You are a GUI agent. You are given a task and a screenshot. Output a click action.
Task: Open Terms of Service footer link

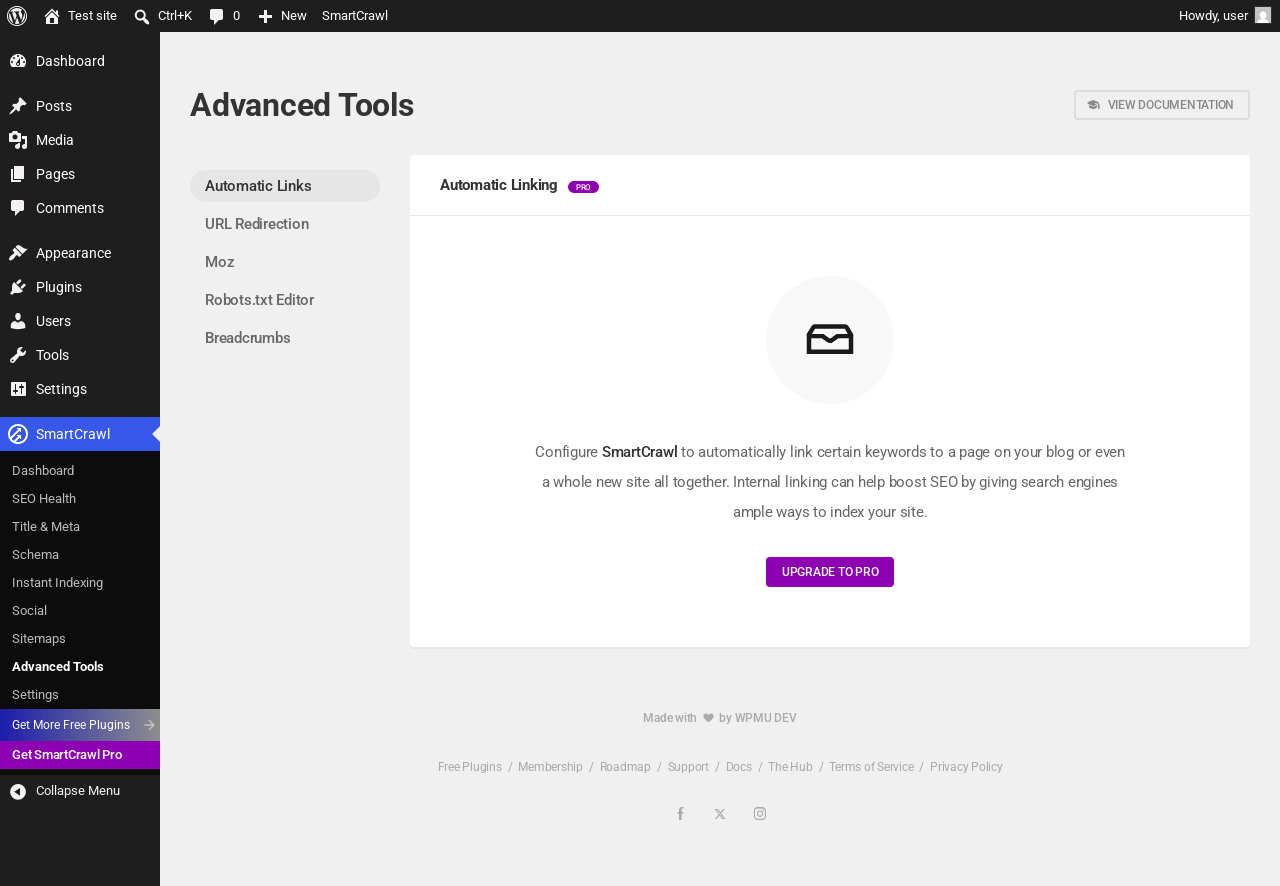[x=871, y=767]
